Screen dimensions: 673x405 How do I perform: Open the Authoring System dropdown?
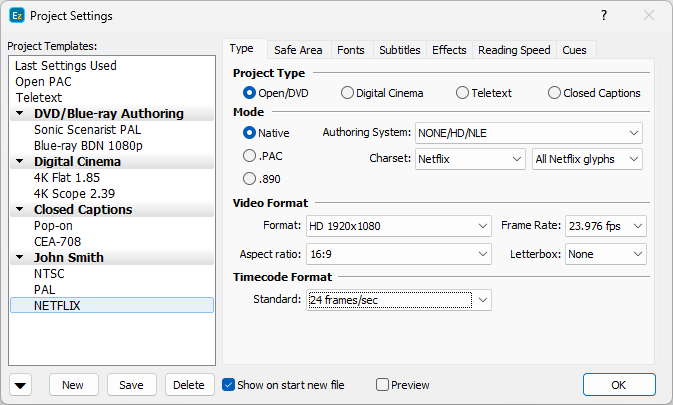(x=527, y=132)
